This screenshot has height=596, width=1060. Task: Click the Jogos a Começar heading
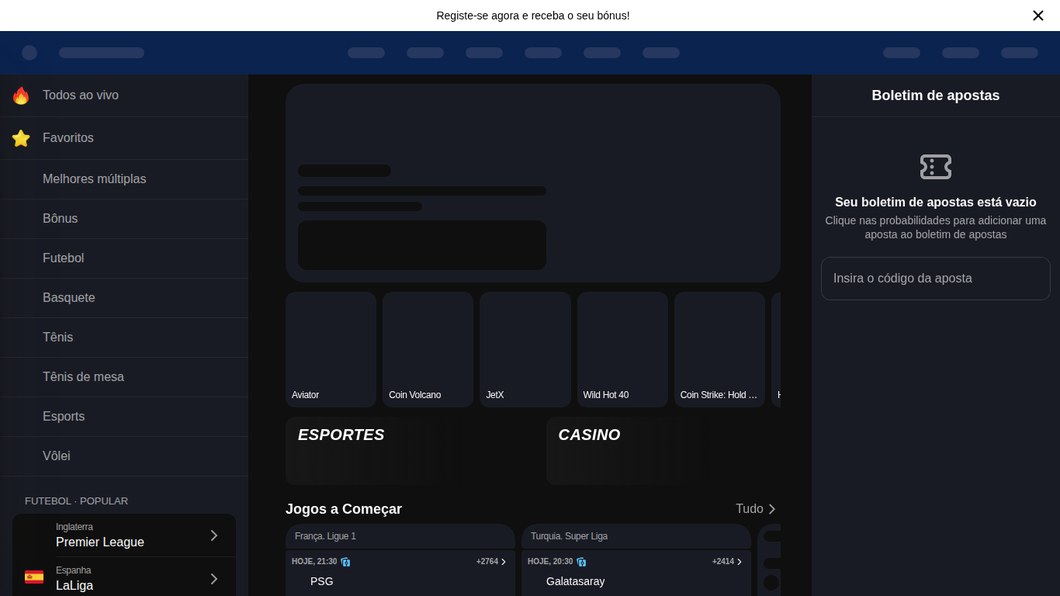click(343, 509)
